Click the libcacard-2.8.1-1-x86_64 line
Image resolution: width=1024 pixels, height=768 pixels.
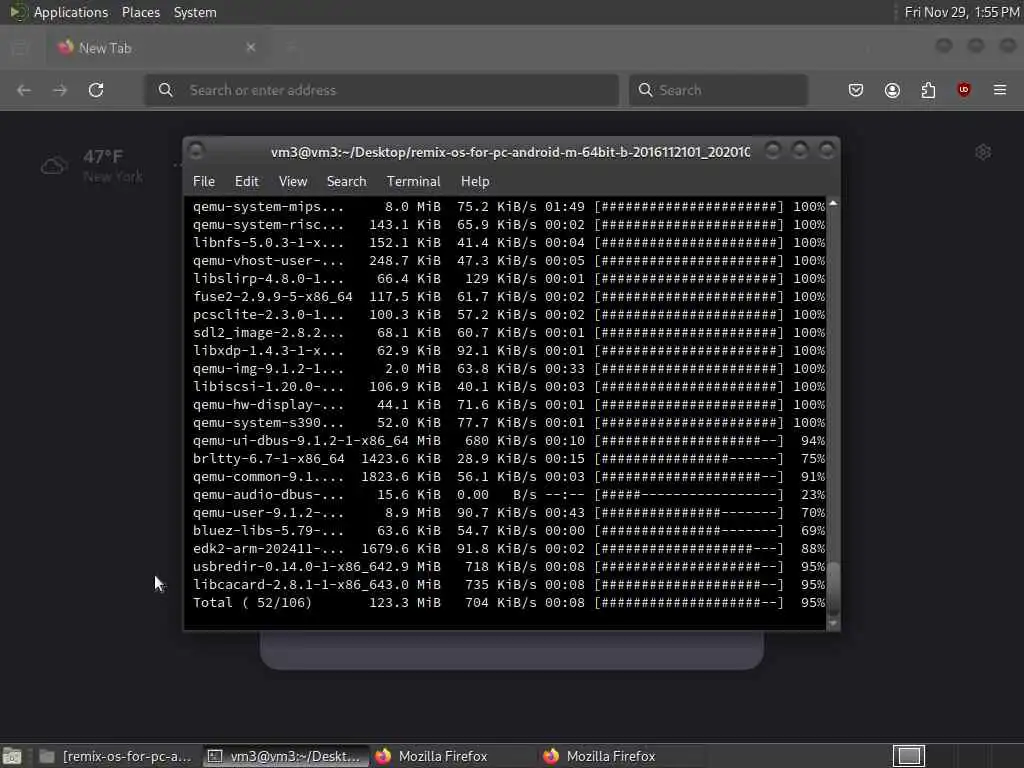point(509,585)
